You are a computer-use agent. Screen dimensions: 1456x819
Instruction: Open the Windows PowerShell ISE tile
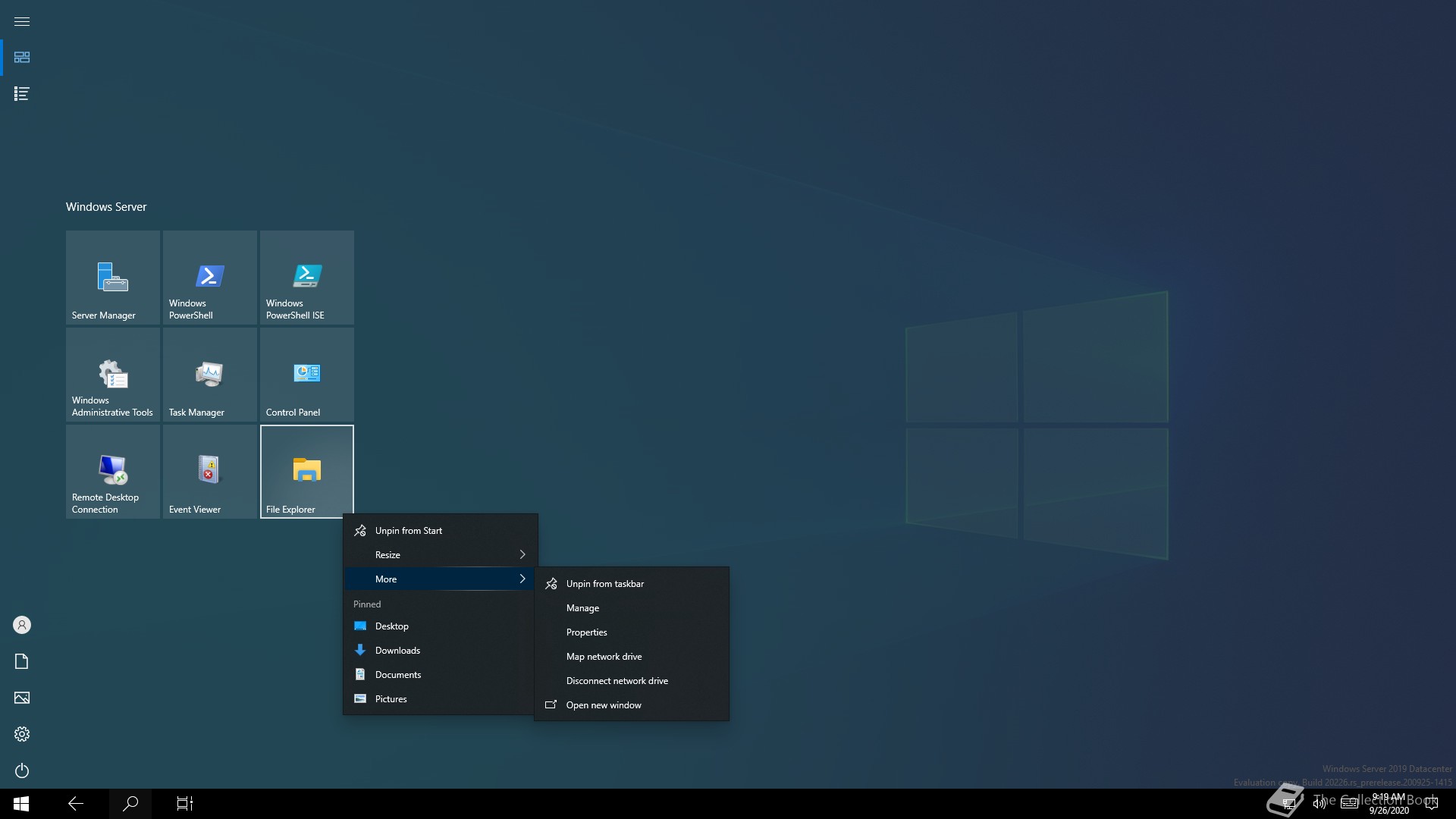pyautogui.click(x=306, y=278)
